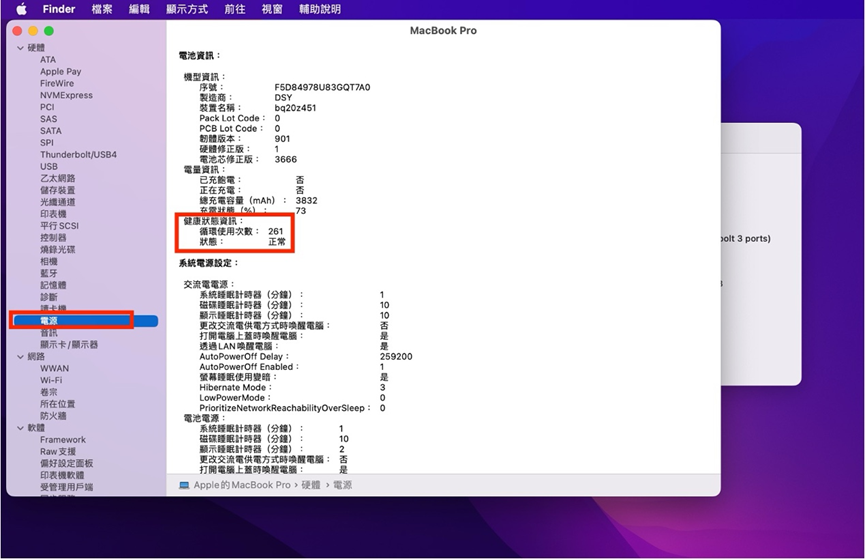
Task: Collapse the 軟體 section in sidebar
Action: (20, 428)
